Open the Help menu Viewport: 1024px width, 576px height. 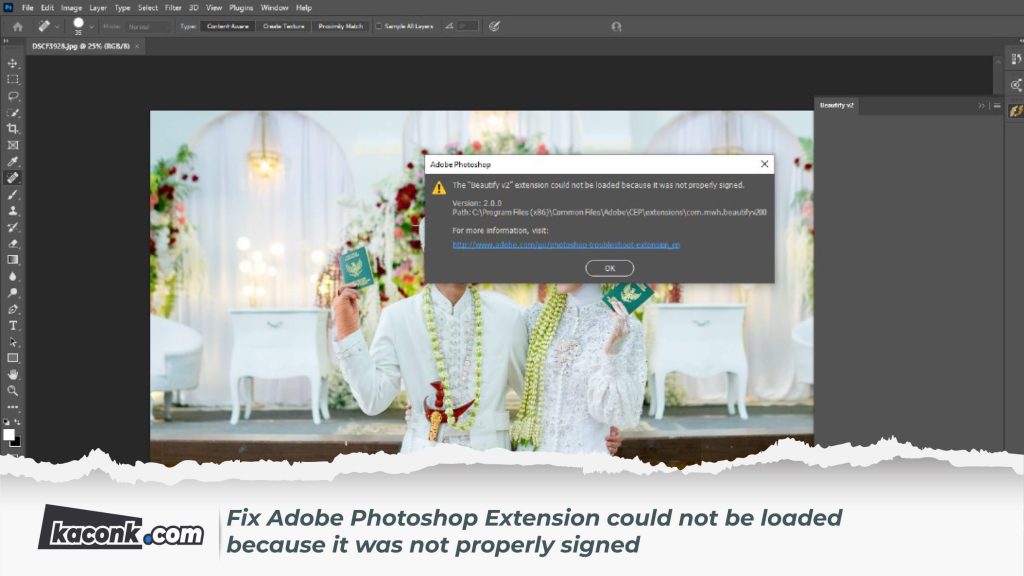(304, 8)
